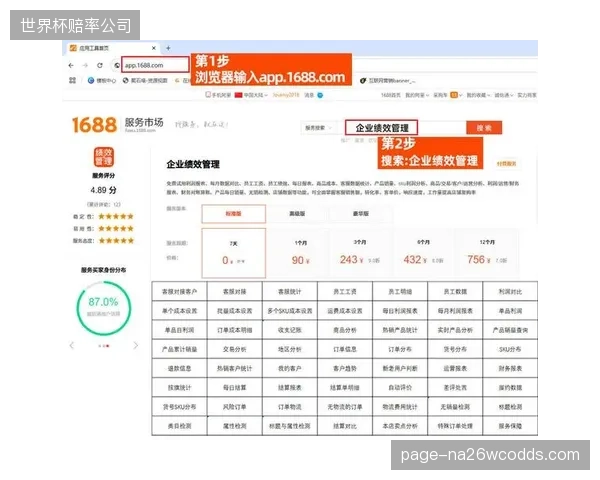Expand the 我的收藏 dropdown
The width and height of the screenshot is (600, 480).
478,95
